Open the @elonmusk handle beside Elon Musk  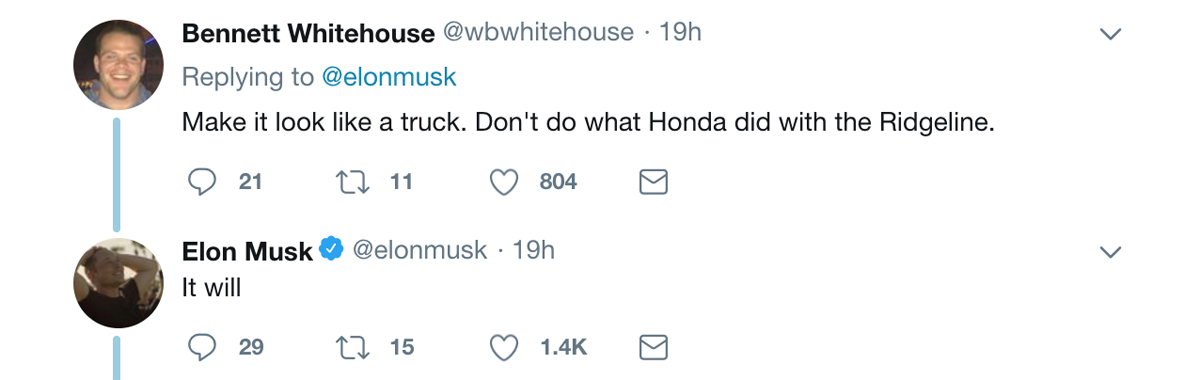[420, 250]
